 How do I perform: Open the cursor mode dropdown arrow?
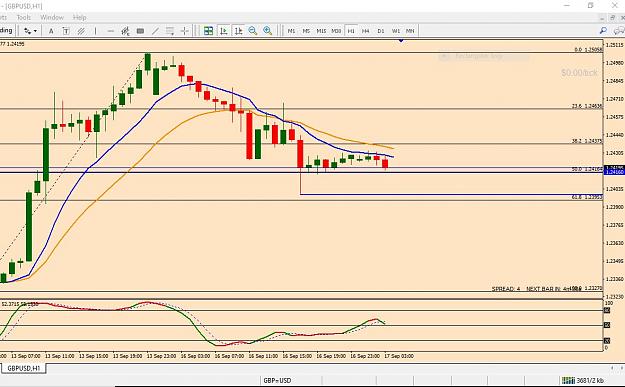(35, 31)
